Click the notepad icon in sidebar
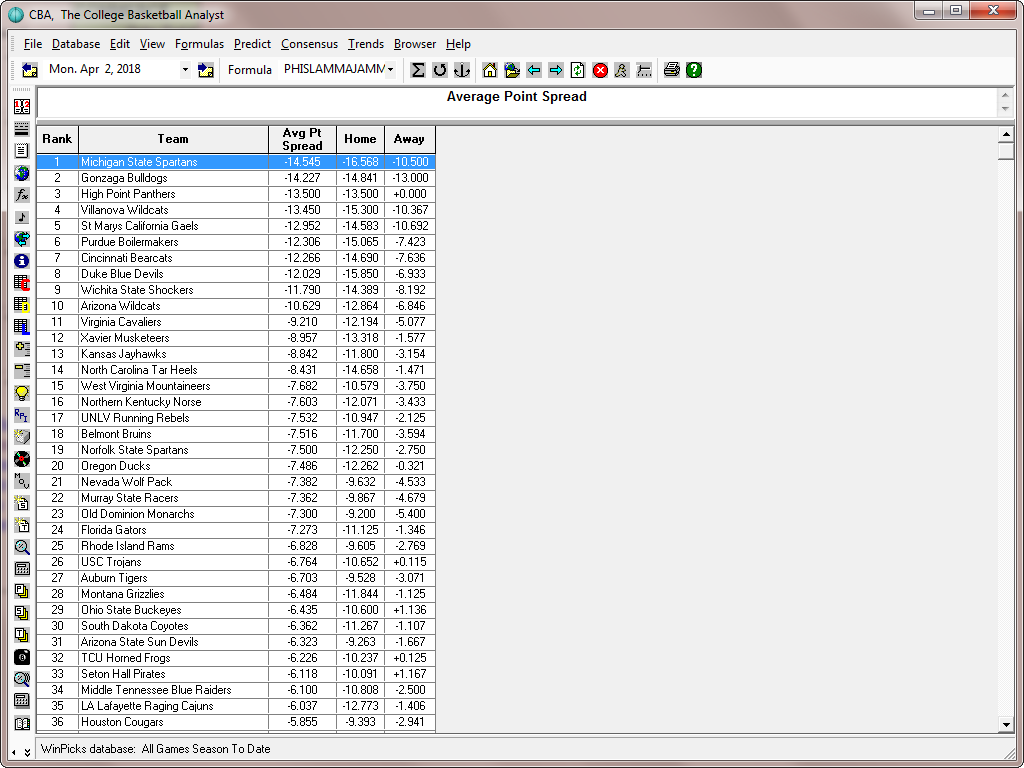1024x768 pixels. pyautogui.click(x=22, y=151)
